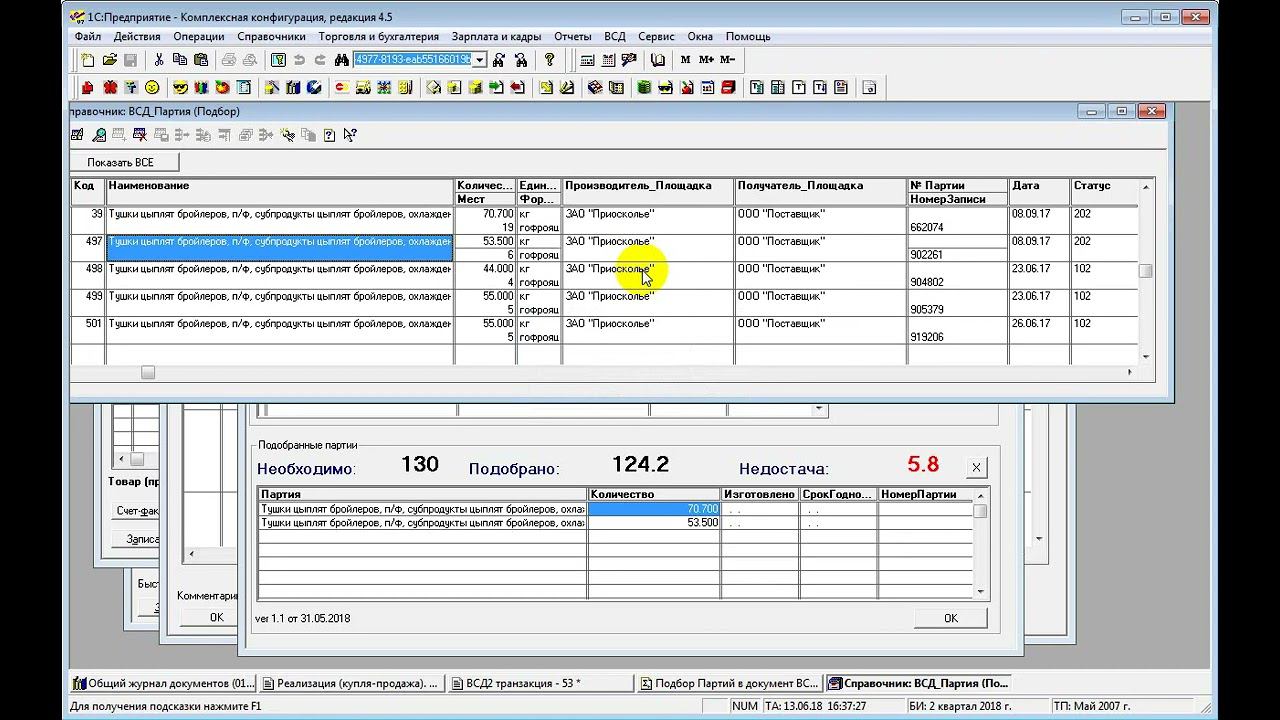Click OK in the Подобранные партии dialog
This screenshot has height=720, width=1280.
tap(950, 618)
